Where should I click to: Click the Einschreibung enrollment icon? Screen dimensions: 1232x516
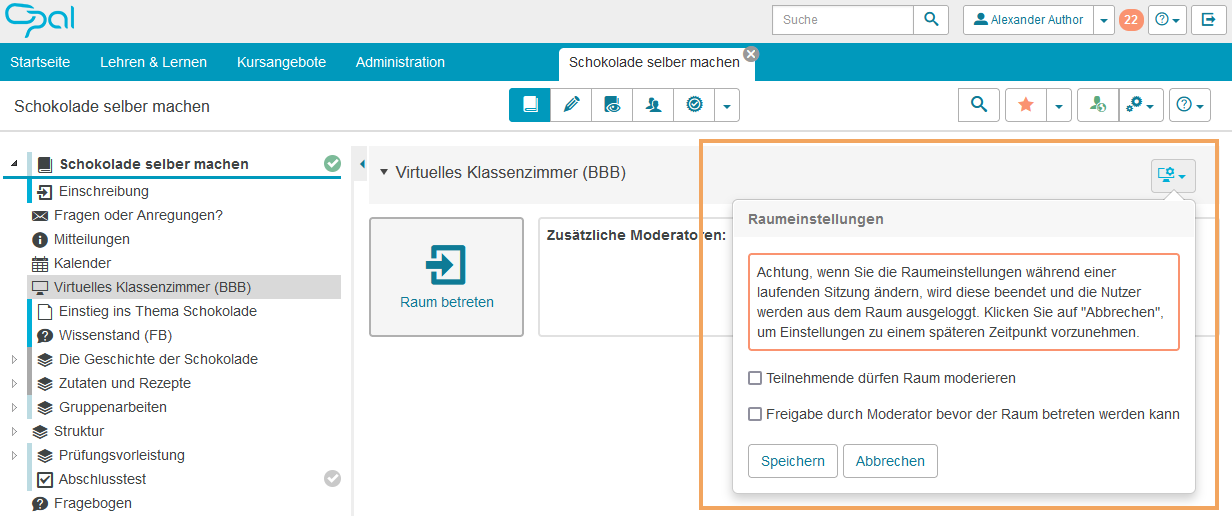(45, 191)
